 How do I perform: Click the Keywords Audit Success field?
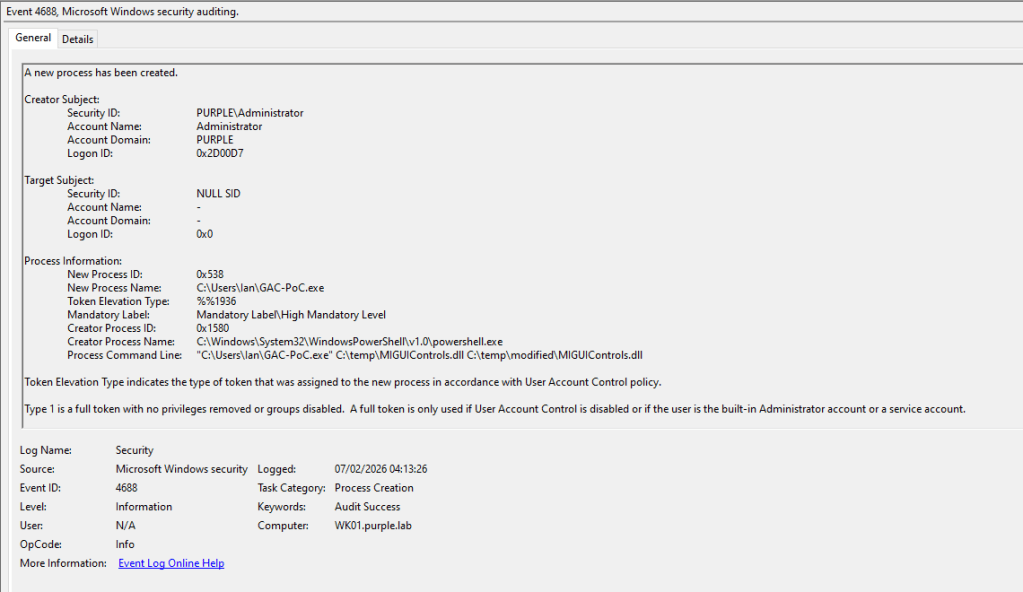pyautogui.click(x=367, y=507)
